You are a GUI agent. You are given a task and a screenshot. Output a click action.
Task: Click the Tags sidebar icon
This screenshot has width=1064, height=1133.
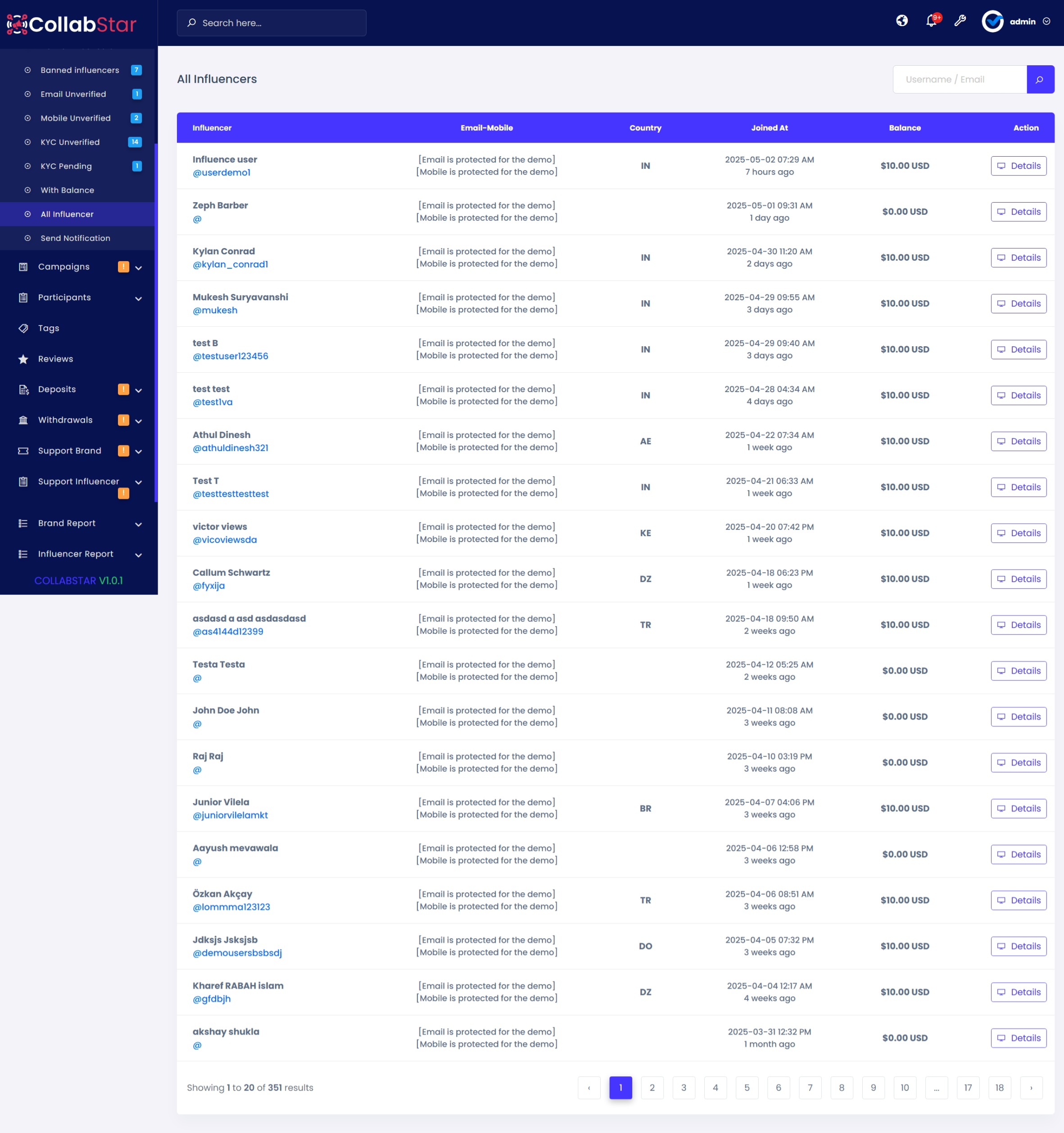[23, 328]
